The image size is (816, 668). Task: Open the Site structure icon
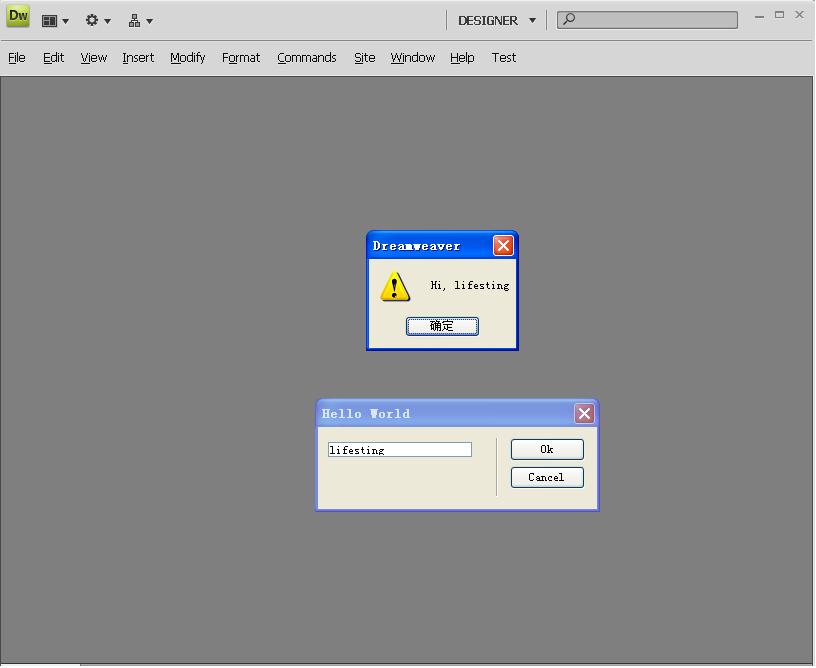pyautogui.click(x=134, y=20)
